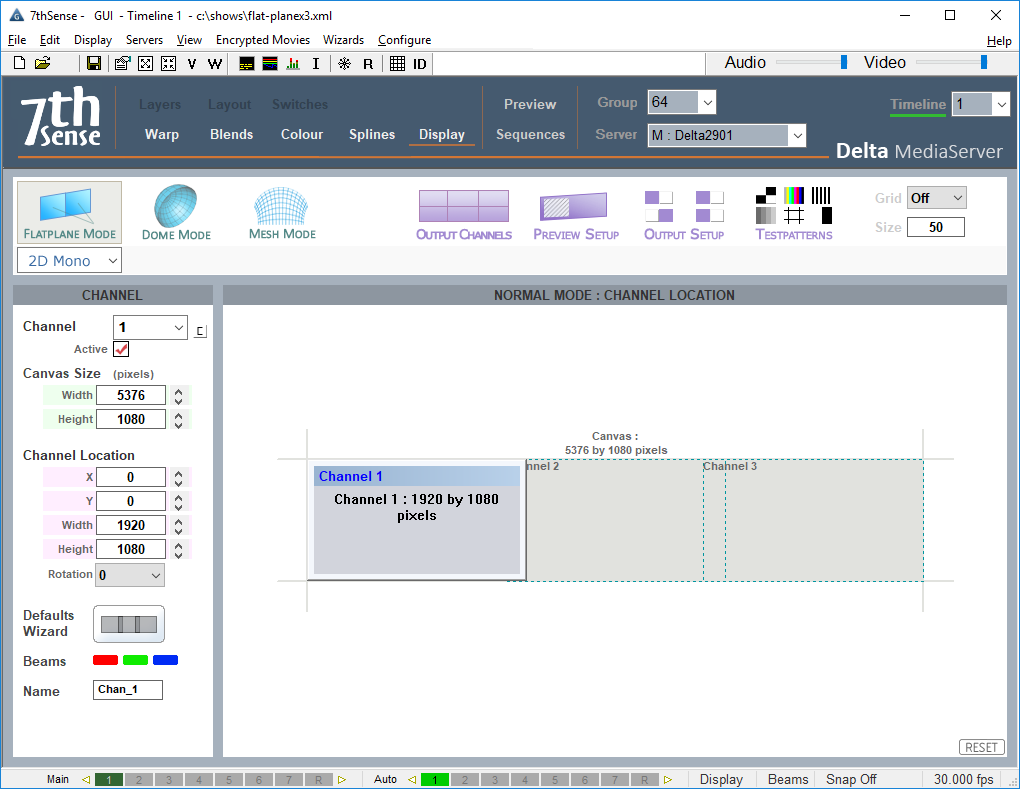Select Auto page 1
Screen dimensions: 1020x789
click(435, 779)
